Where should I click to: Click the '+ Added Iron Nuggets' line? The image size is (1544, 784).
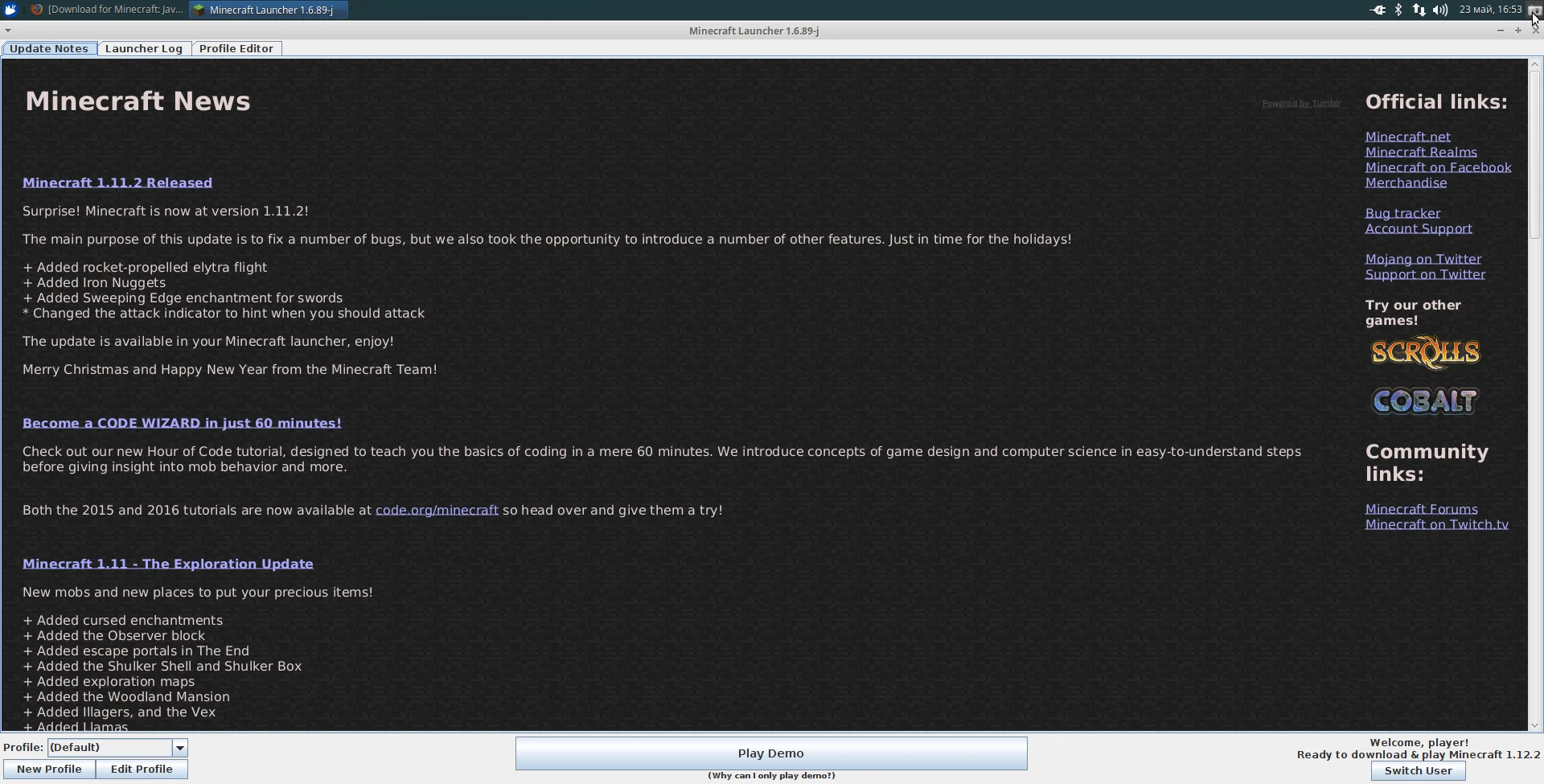point(94,282)
